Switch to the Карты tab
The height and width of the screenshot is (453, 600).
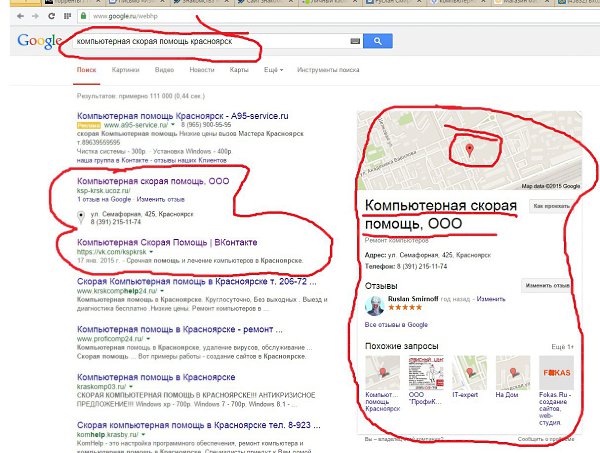click(x=239, y=70)
